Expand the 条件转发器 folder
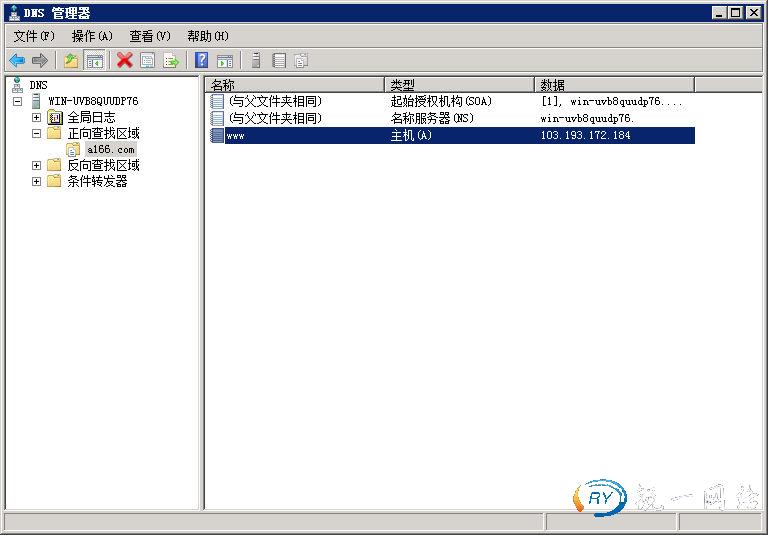 coord(37,182)
